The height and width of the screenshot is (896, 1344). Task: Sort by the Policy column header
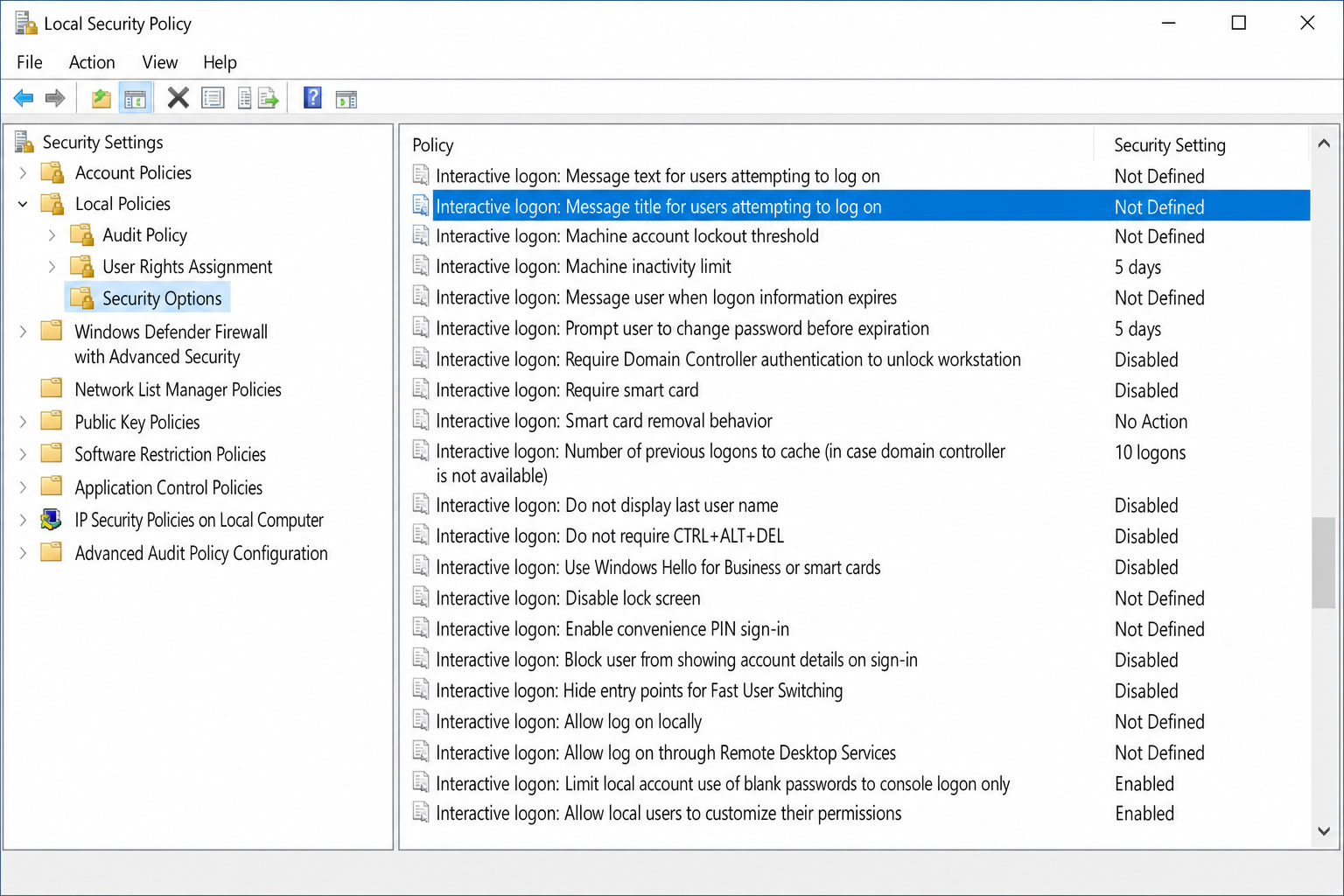click(x=747, y=144)
